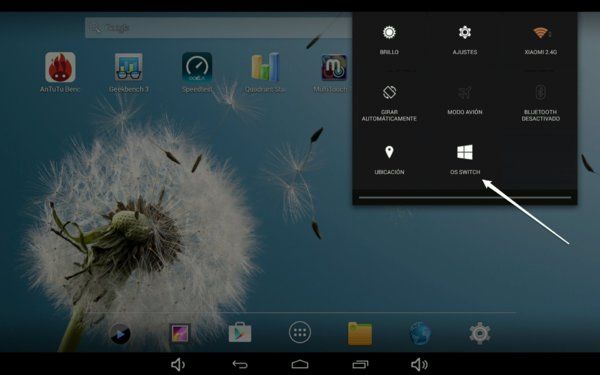Open the Recent apps button
The width and height of the screenshot is (600, 375).
tap(360, 364)
